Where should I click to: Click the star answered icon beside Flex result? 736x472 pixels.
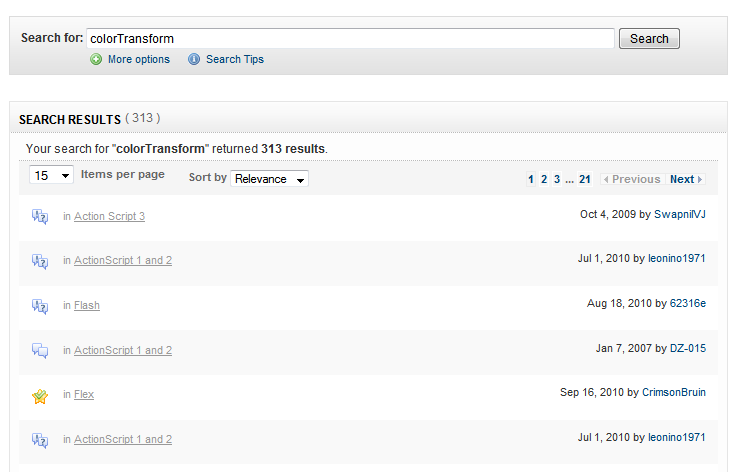tap(40, 396)
